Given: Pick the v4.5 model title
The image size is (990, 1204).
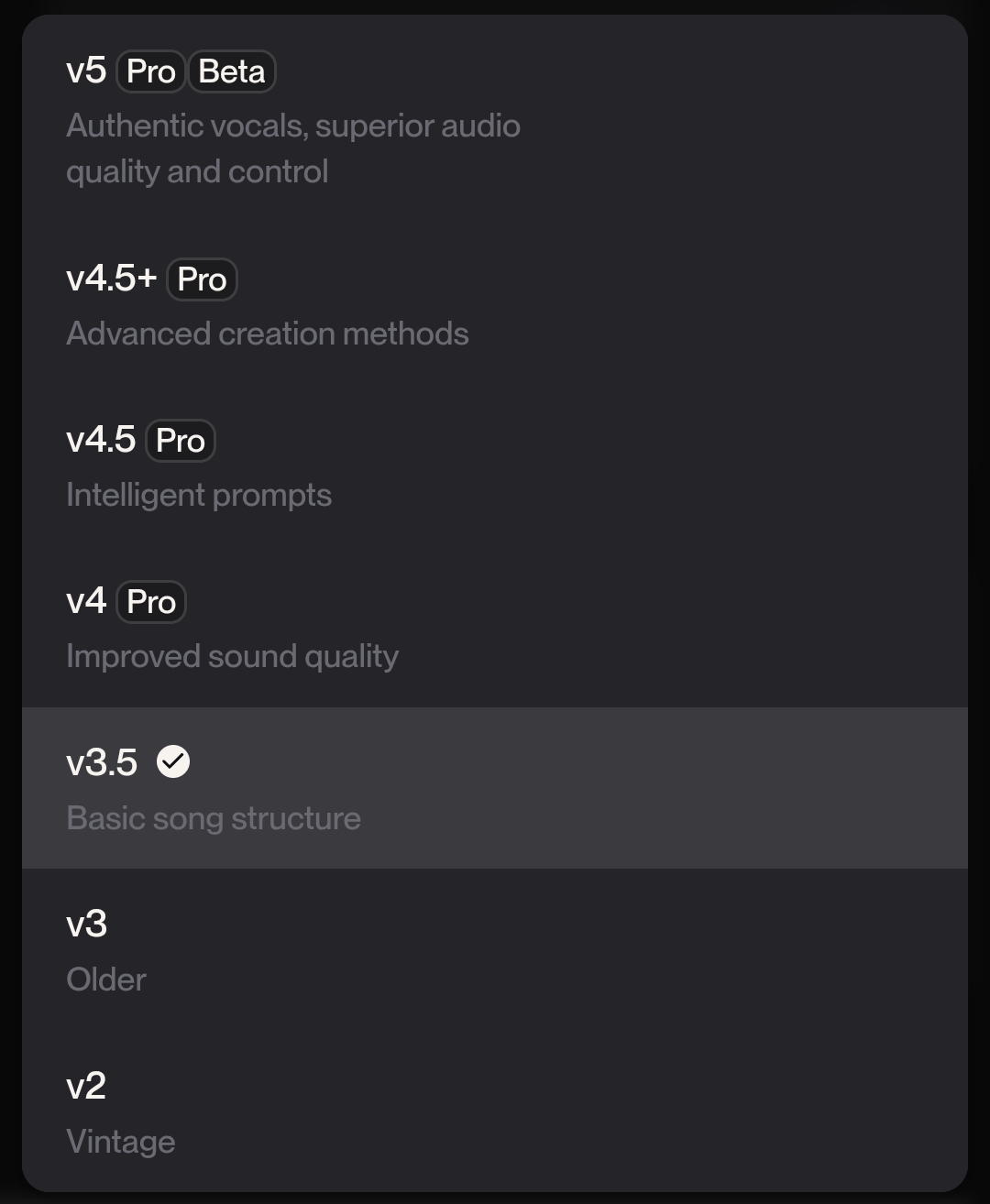Looking at the screenshot, I should tap(101, 440).
